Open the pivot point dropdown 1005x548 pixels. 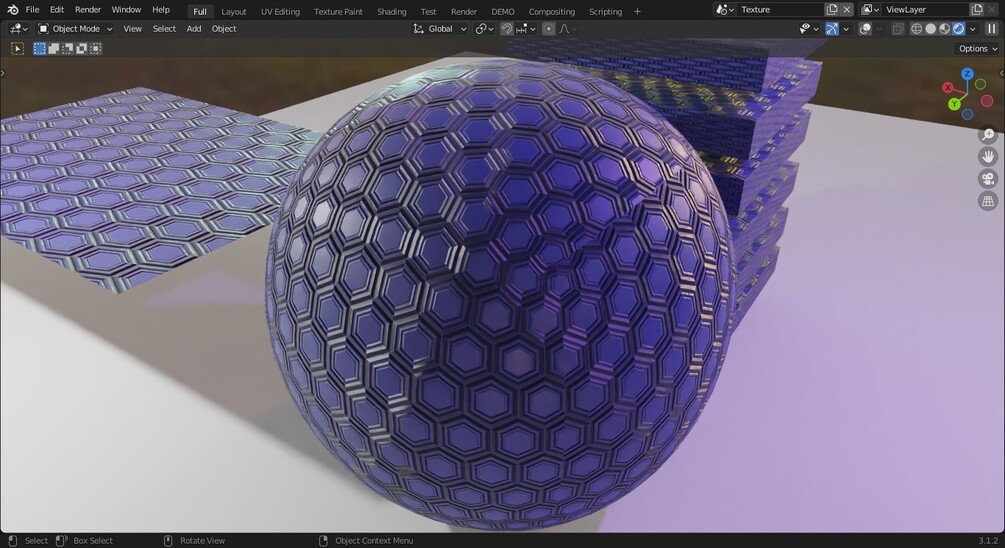pyautogui.click(x=484, y=29)
